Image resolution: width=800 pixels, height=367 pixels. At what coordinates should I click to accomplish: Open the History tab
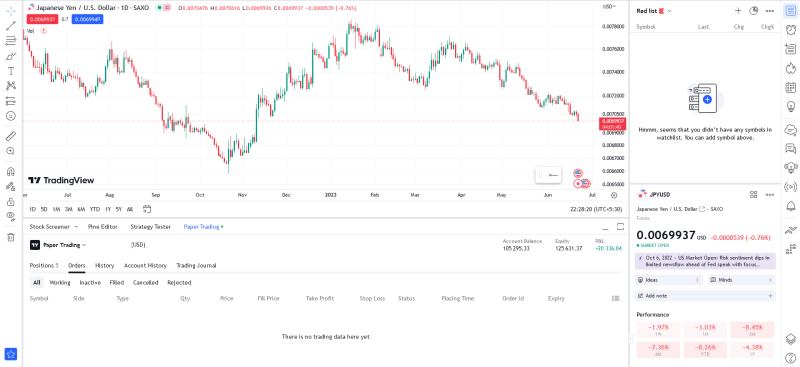click(105, 265)
